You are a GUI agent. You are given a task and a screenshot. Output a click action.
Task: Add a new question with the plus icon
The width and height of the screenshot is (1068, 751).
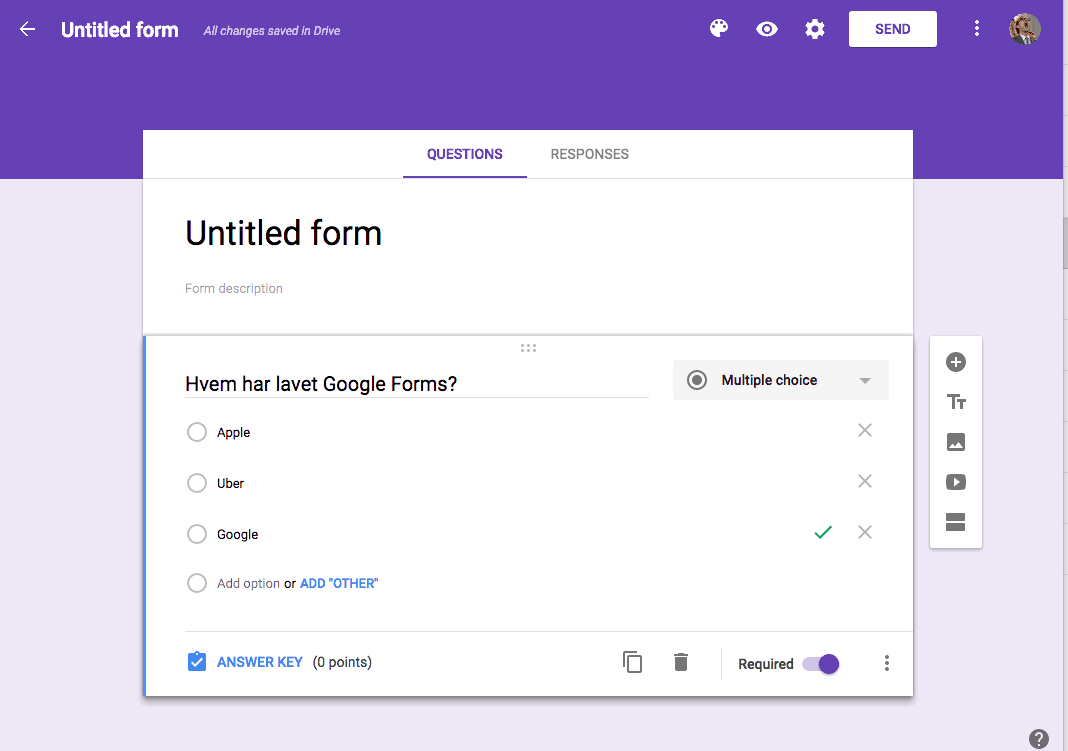click(956, 362)
